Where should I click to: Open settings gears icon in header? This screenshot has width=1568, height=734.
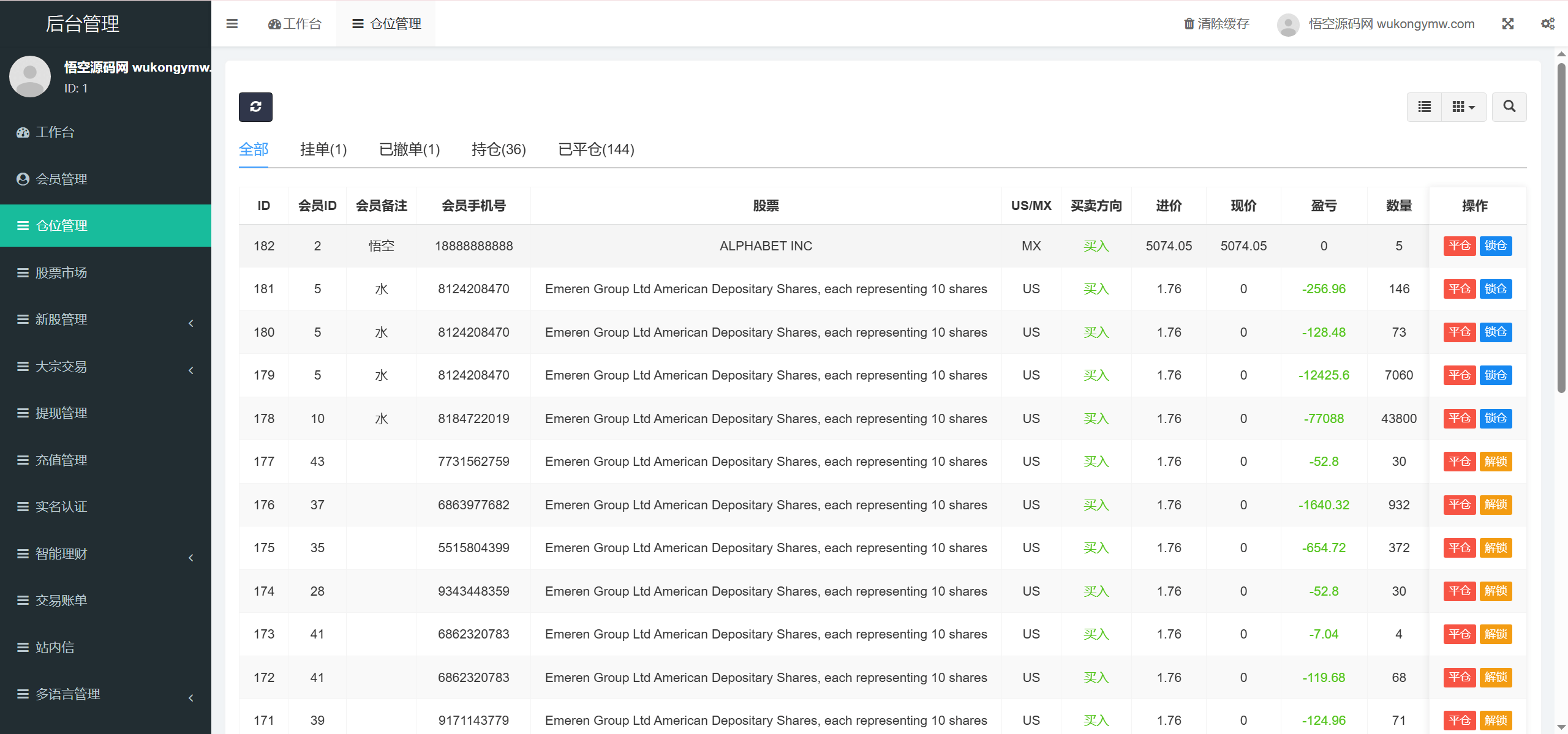(x=1547, y=24)
